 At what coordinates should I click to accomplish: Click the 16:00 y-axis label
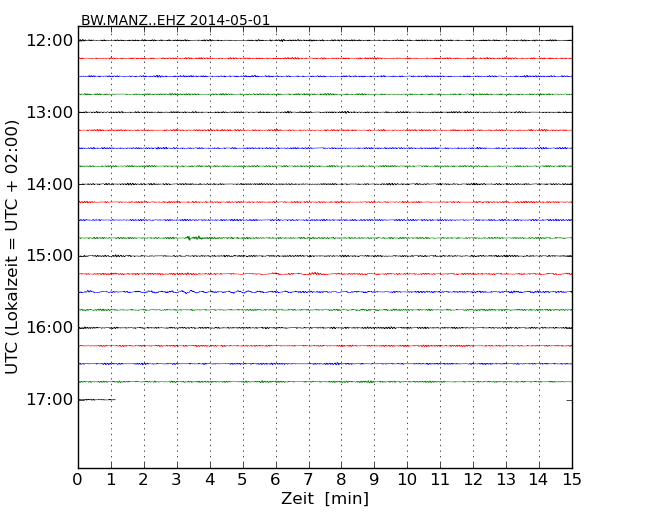[x=49, y=328]
